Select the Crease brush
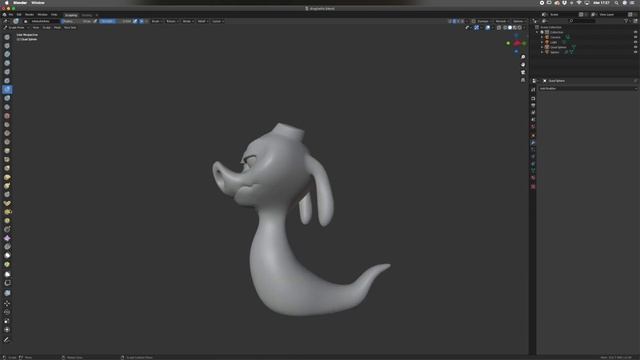 (7, 107)
